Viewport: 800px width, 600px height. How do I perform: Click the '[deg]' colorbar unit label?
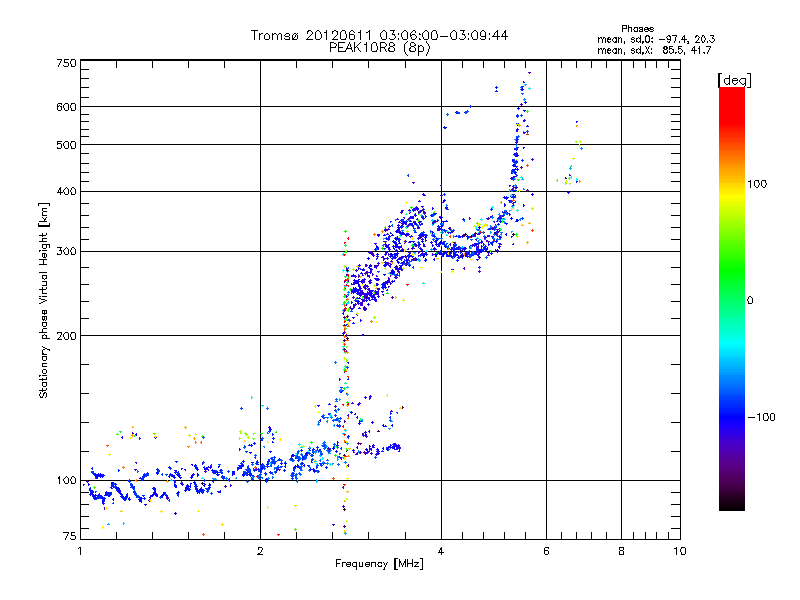[734, 80]
